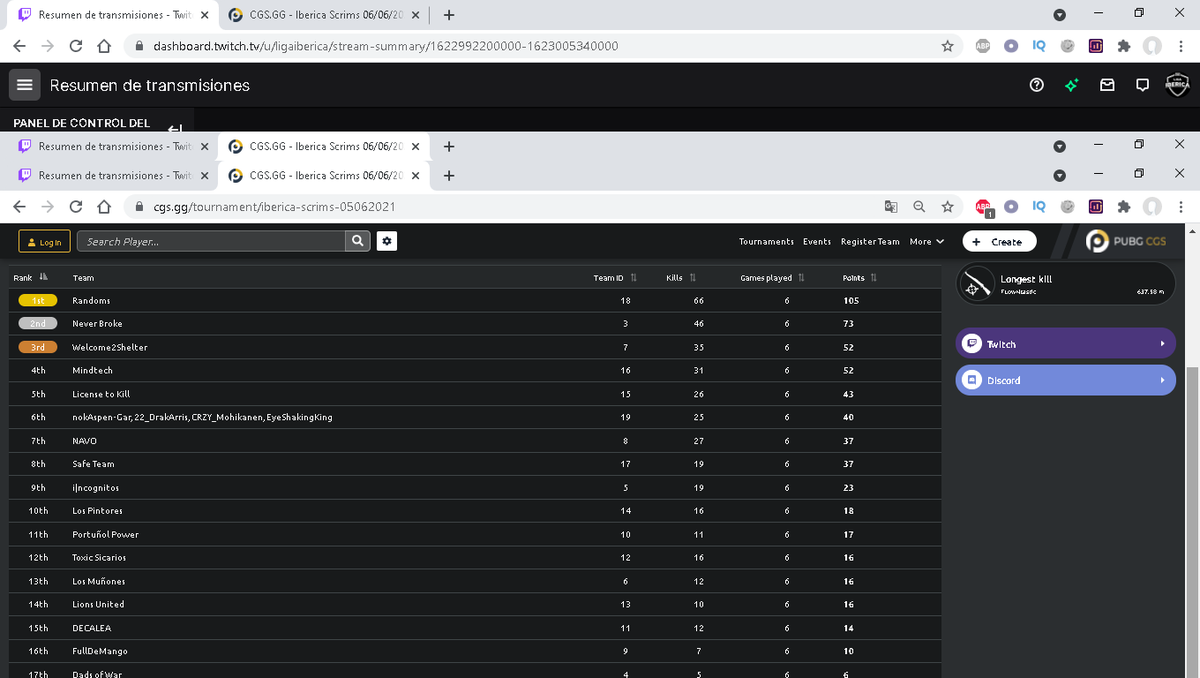The height and width of the screenshot is (678, 1200).
Task: Select the Toxic Sicarios team name
Action: click(x=99, y=557)
